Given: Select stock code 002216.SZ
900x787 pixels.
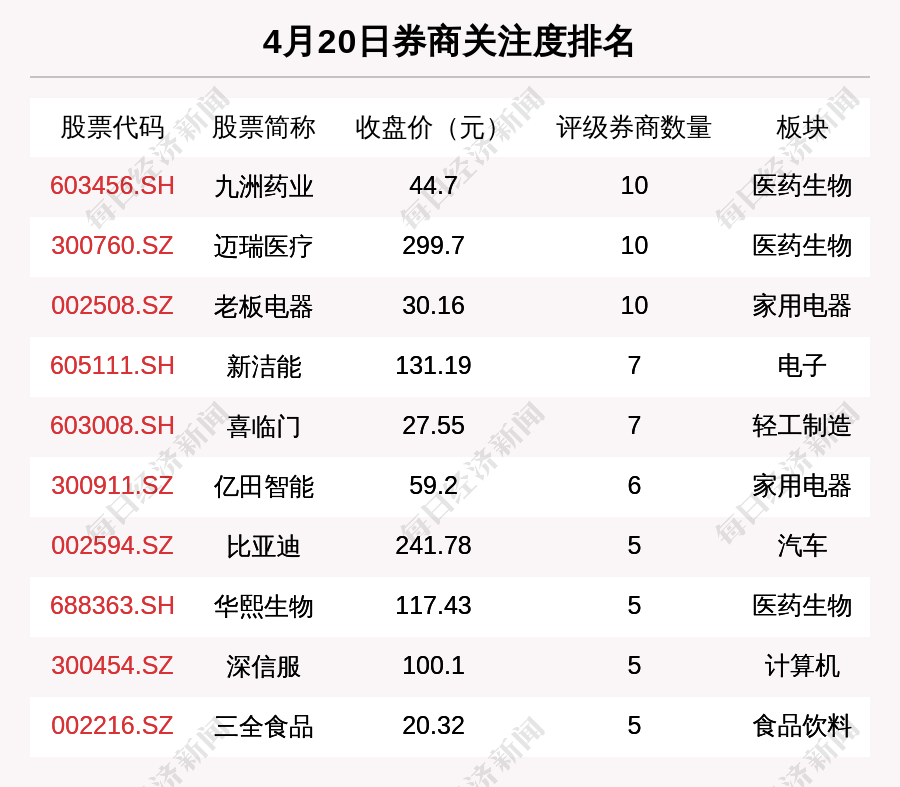Looking at the screenshot, I should coord(112,726).
